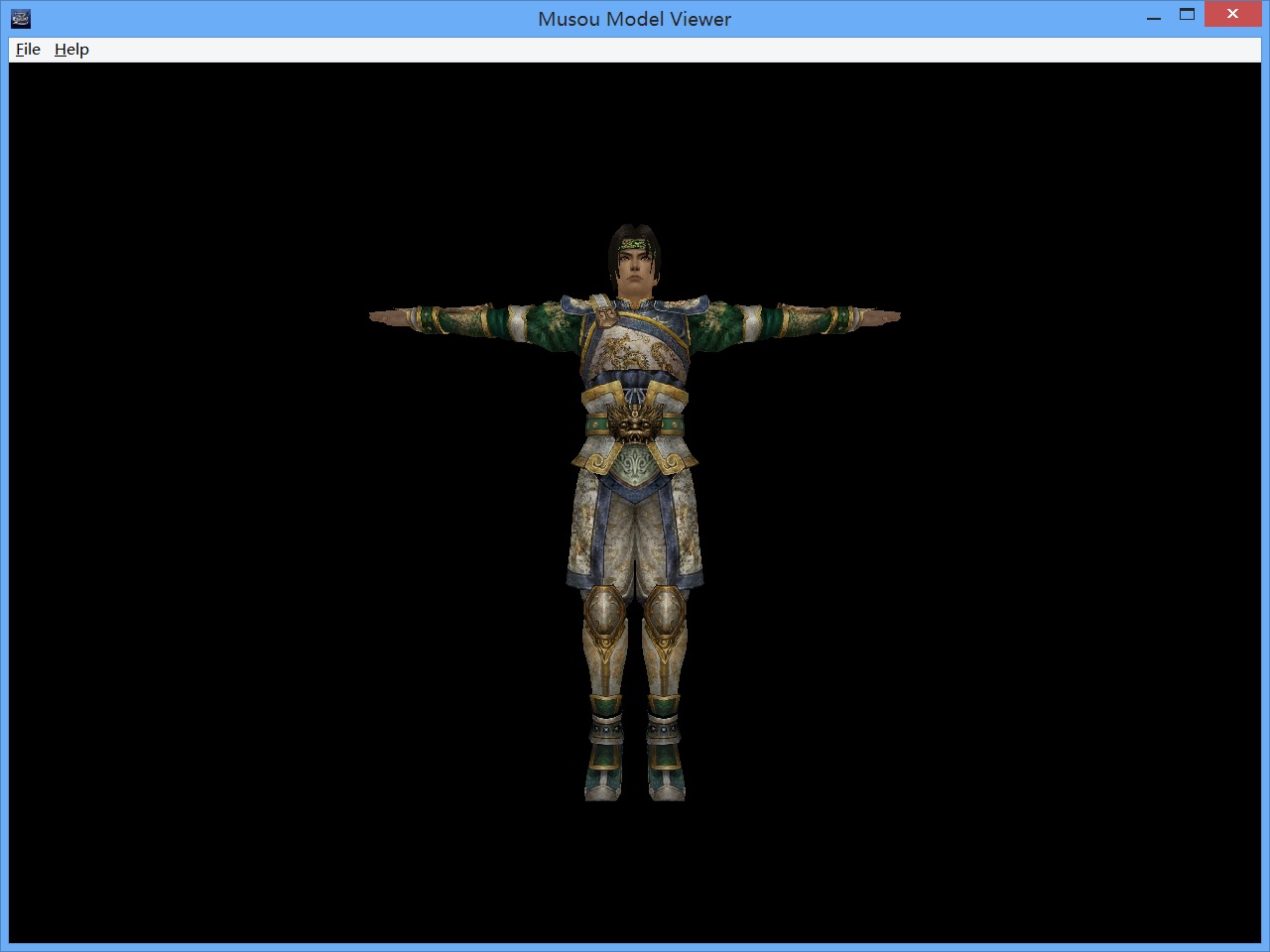Open the File menu
Viewport: 1270px width, 952px height.
28,50
